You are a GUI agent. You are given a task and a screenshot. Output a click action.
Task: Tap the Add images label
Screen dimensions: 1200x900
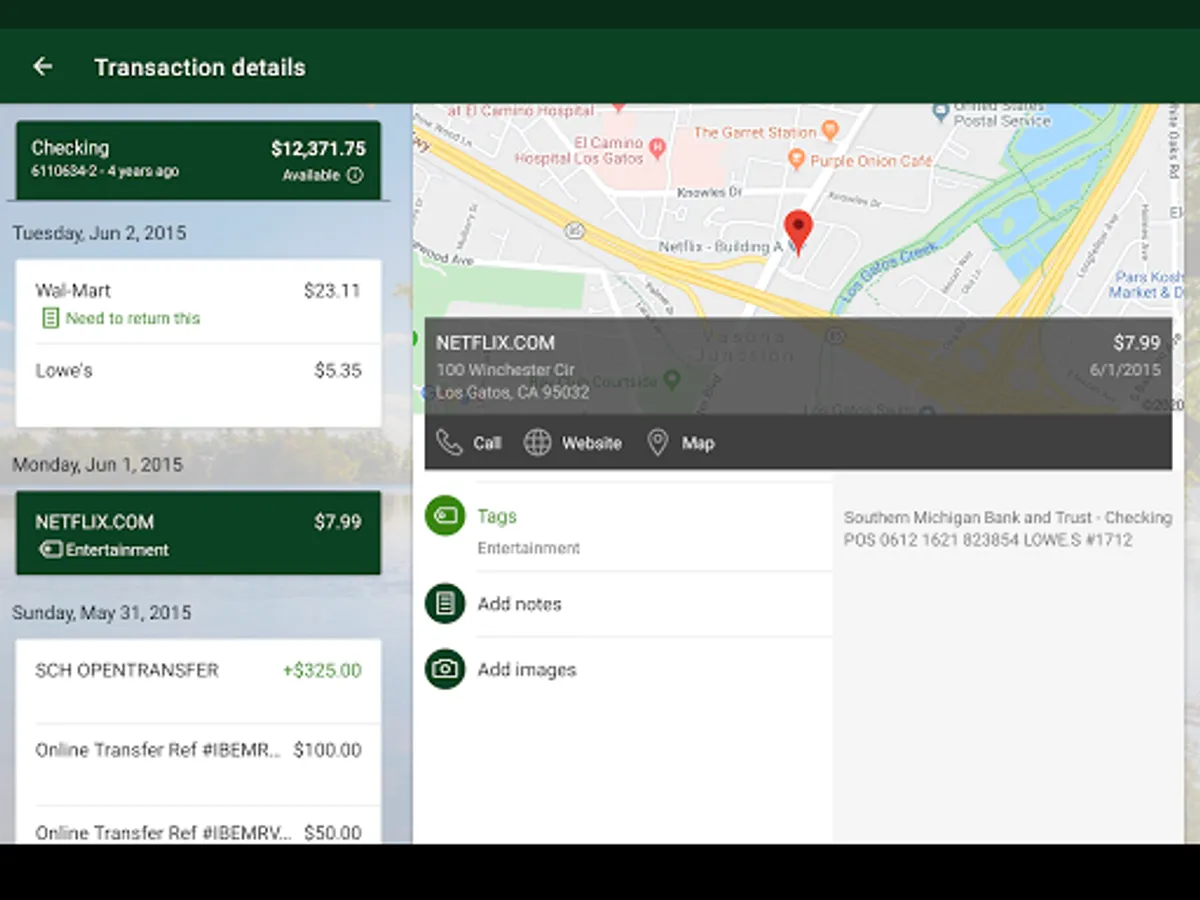(x=527, y=670)
